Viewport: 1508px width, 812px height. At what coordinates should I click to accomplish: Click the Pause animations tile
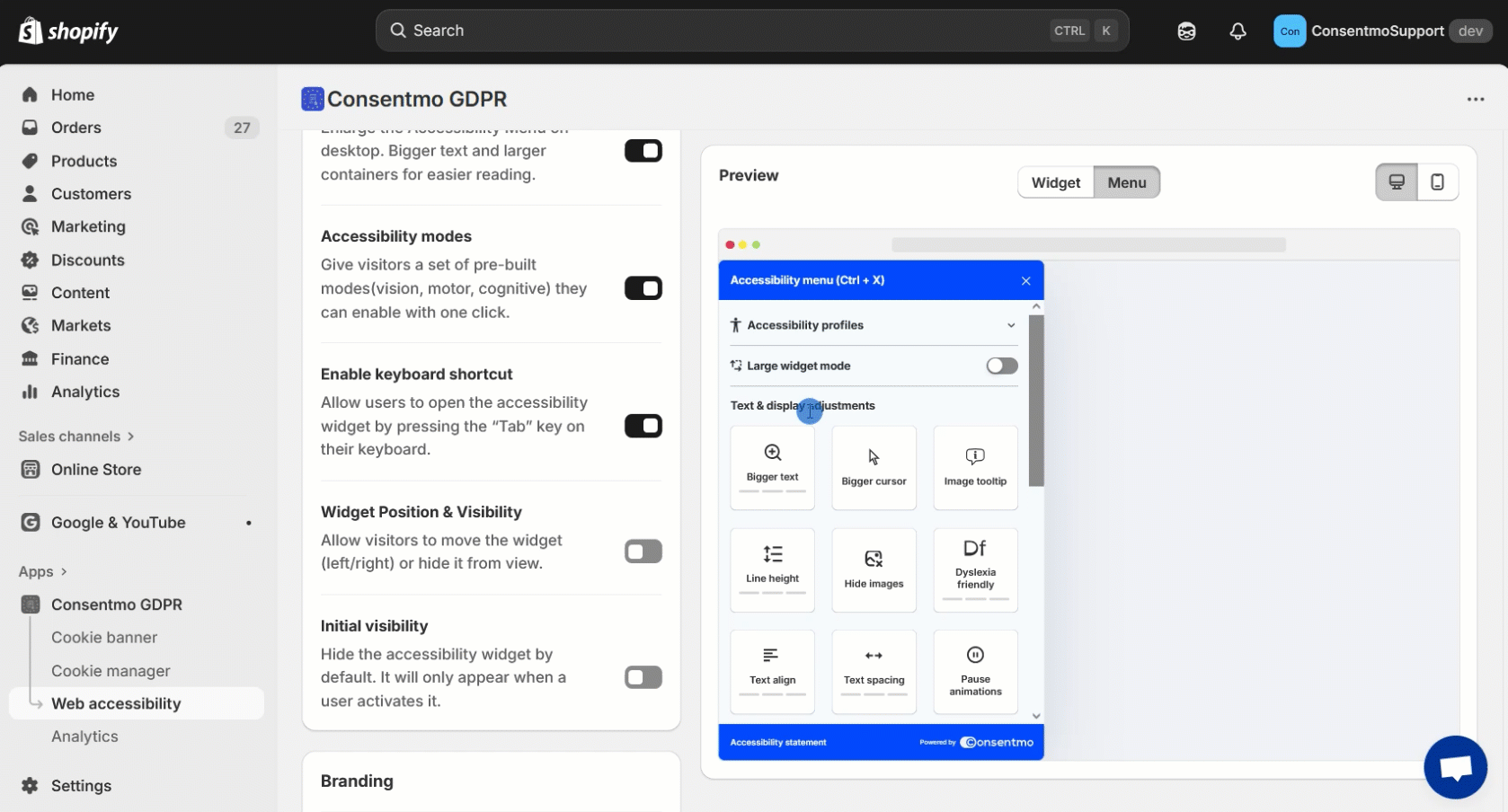(975, 672)
